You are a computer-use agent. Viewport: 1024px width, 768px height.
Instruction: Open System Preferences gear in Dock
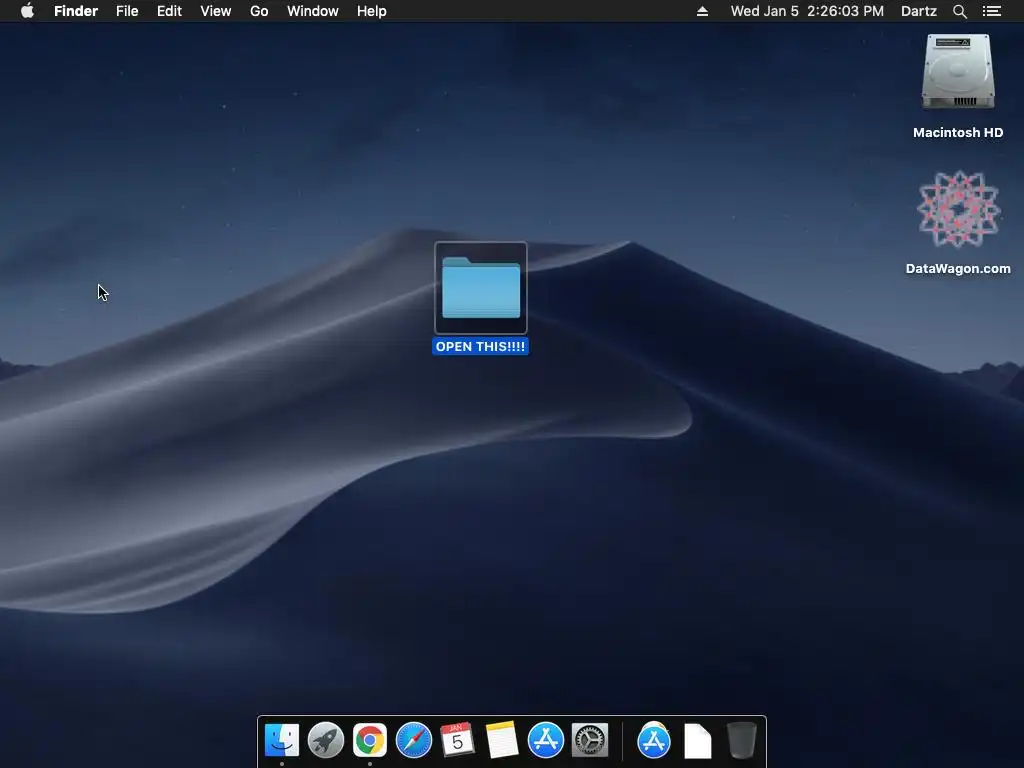point(590,741)
